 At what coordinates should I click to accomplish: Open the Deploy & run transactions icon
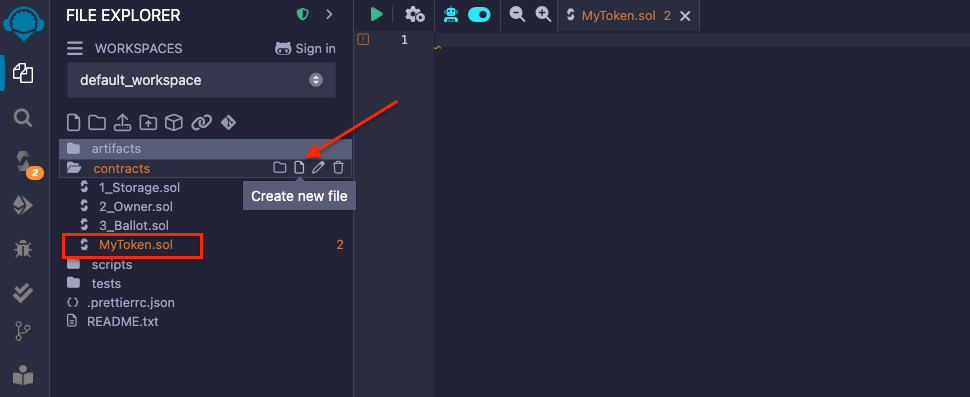[x=23, y=206]
